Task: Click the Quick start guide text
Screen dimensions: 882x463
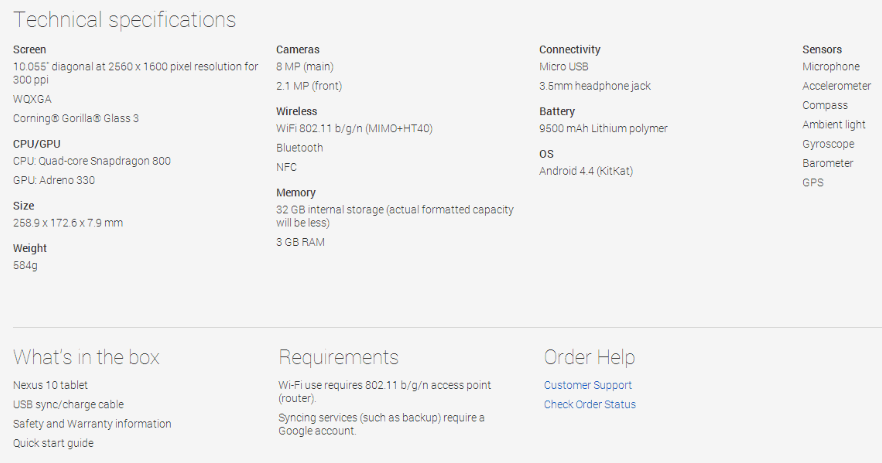Action: 53,443
